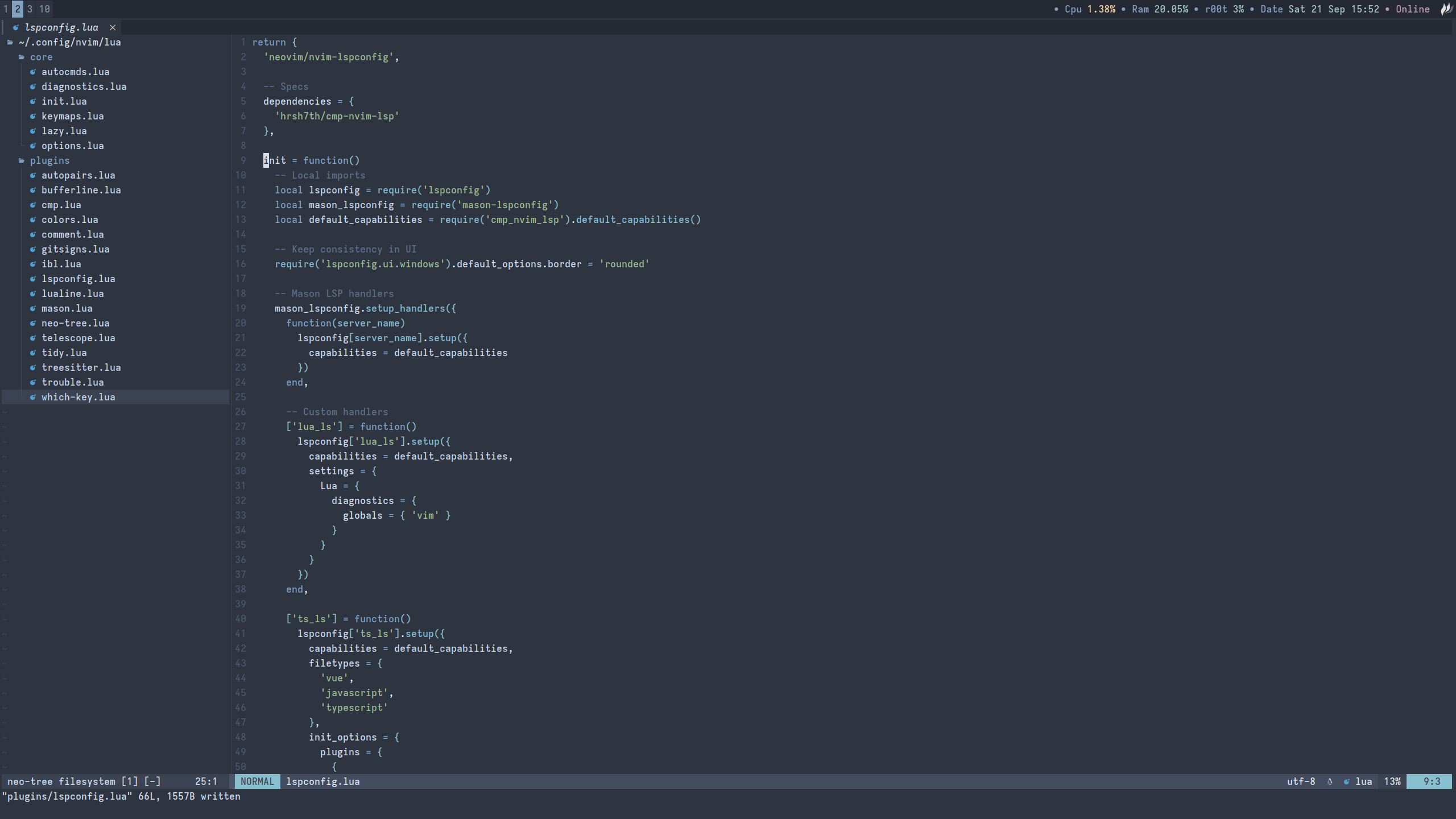Open autopairs.lua plugin file
Image resolution: width=1456 pixels, height=819 pixels.
pyautogui.click(x=78, y=175)
